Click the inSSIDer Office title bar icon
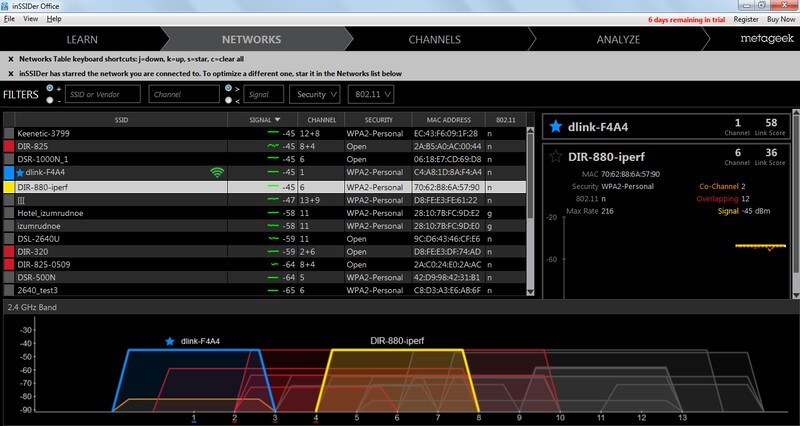 (5, 6)
